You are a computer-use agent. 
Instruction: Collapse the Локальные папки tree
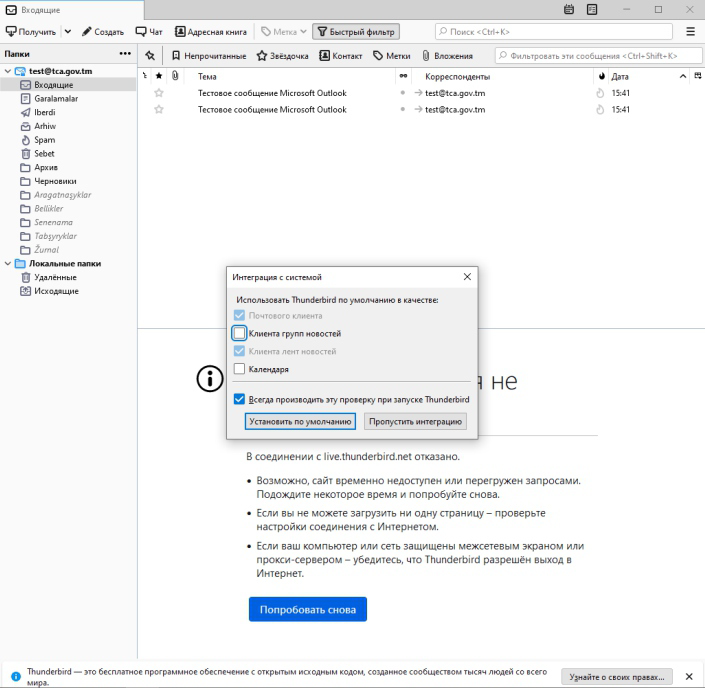coord(8,264)
